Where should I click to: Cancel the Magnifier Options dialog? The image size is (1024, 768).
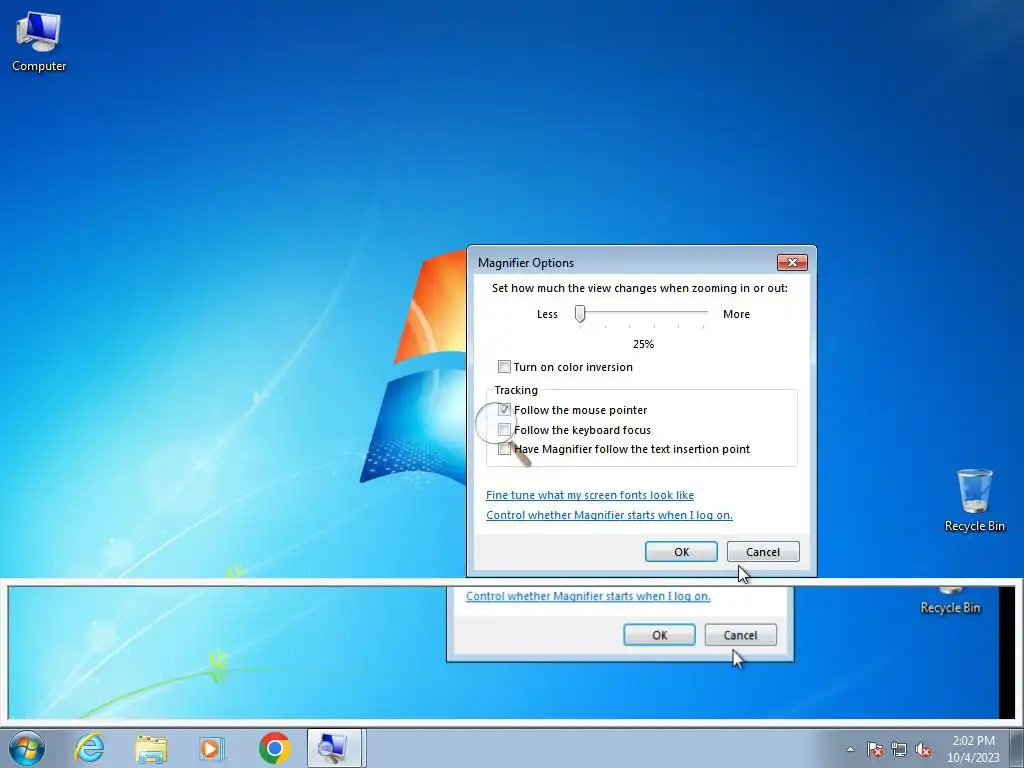(763, 552)
